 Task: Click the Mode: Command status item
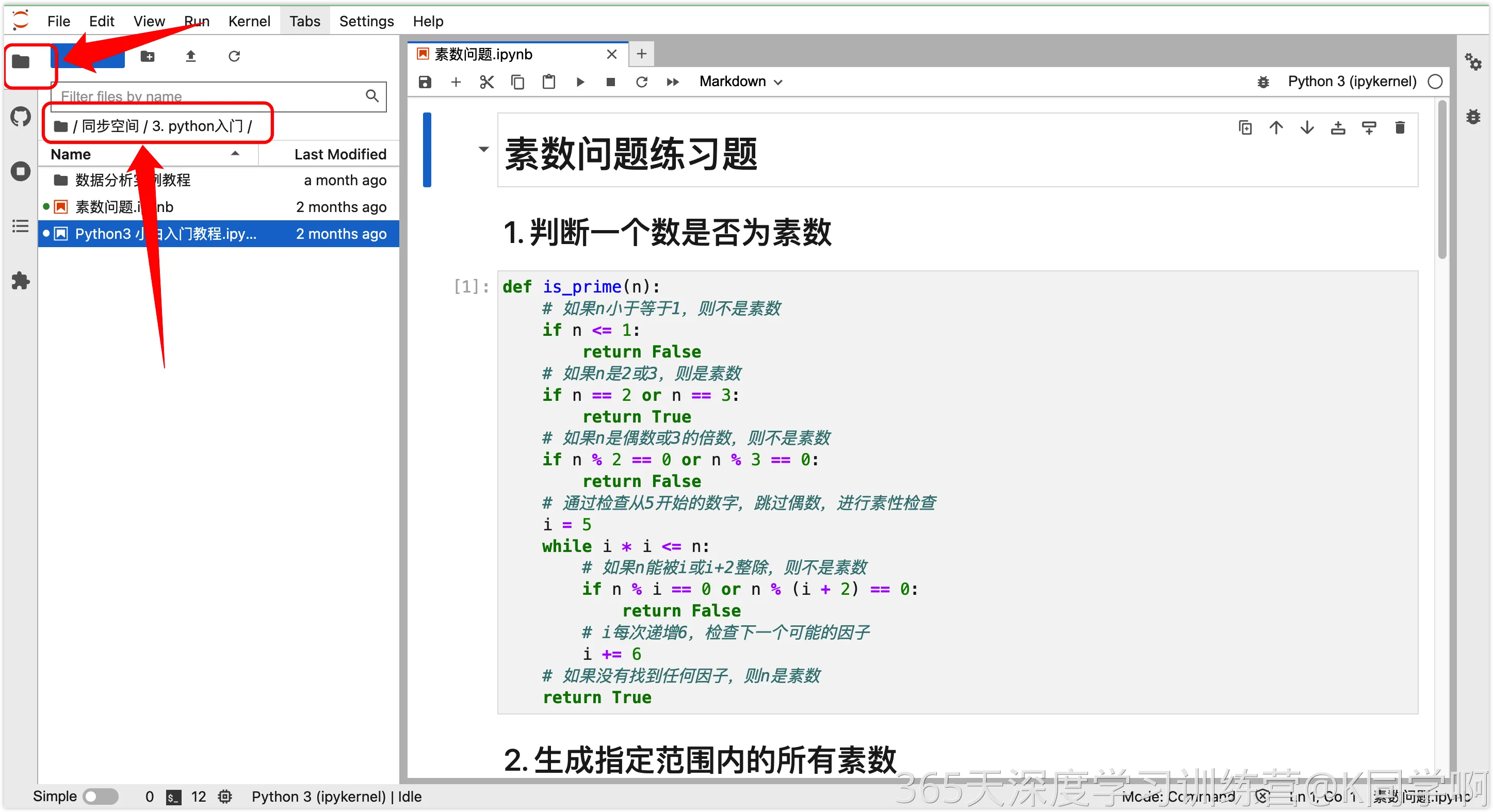coord(1178,797)
